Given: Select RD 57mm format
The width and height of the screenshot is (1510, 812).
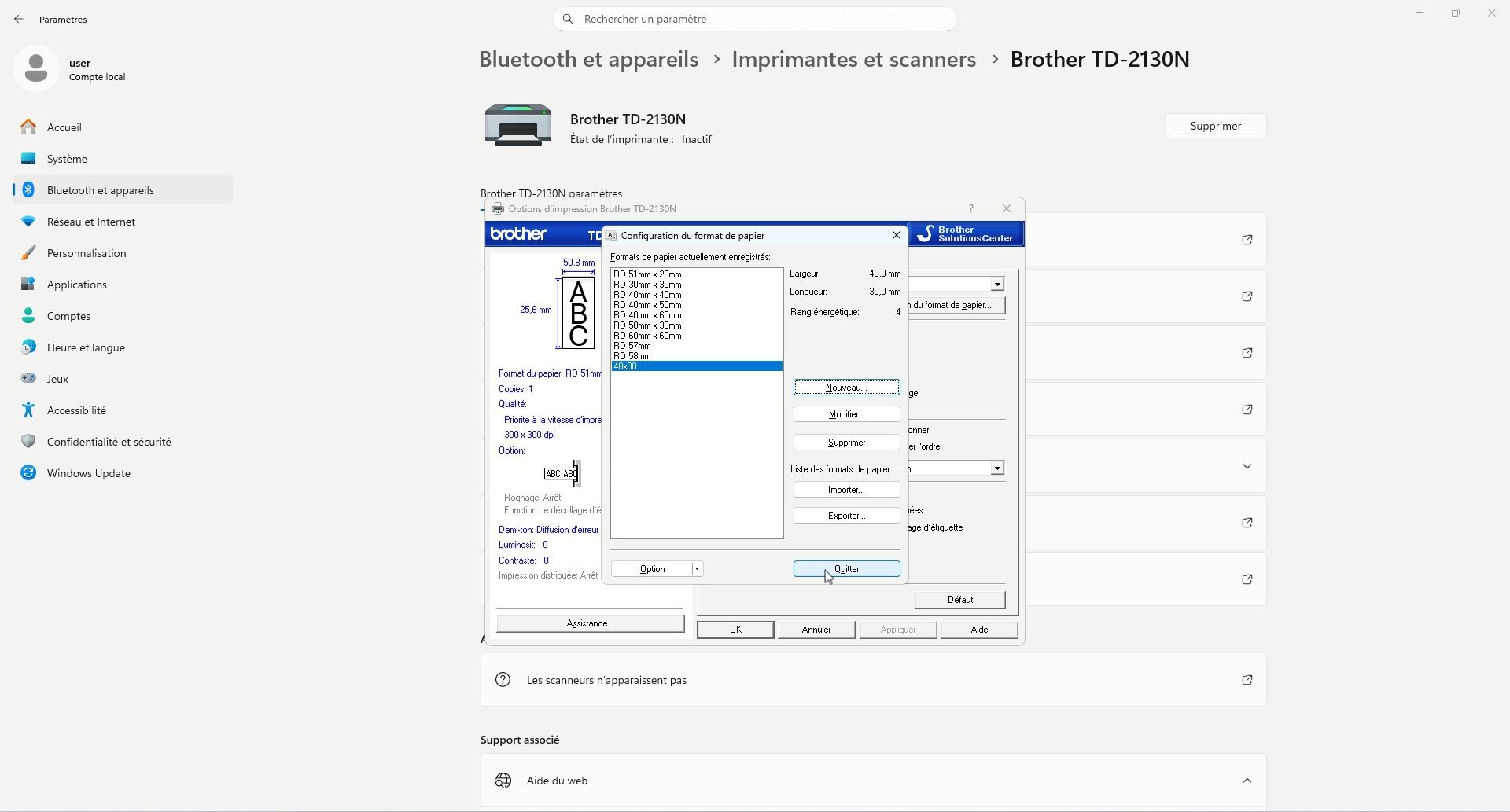Looking at the screenshot, I should point(697,346).
